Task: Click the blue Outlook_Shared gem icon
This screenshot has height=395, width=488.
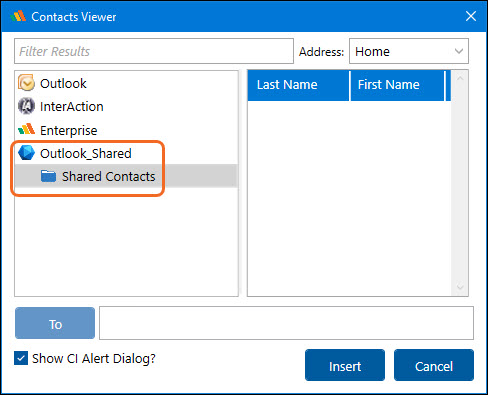Action: pos(26,153)
